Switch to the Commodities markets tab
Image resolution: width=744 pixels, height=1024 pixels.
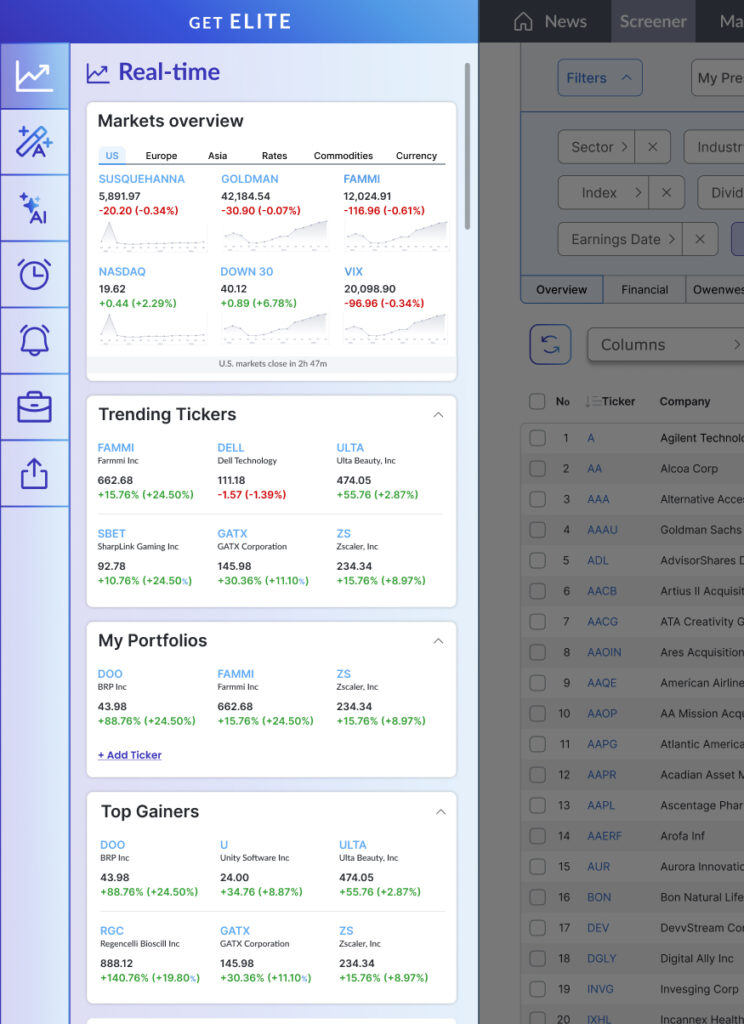click(x=343, y=155)
